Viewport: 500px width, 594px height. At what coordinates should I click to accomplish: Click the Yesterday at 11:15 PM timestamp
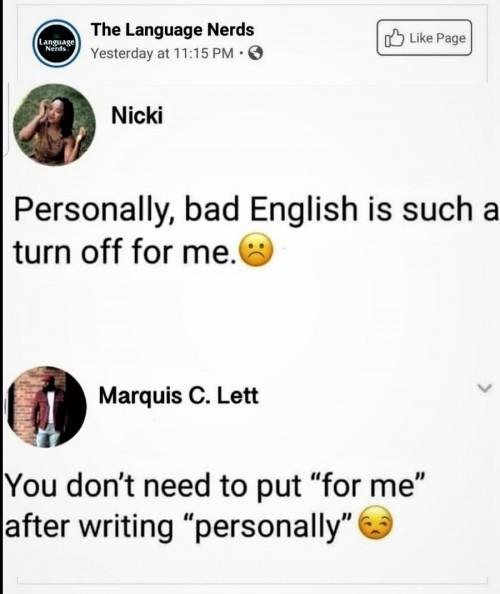tap(162, 54)
